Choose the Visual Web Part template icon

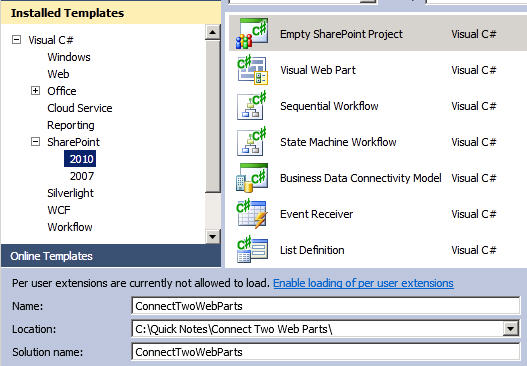(x=252, y=70)
